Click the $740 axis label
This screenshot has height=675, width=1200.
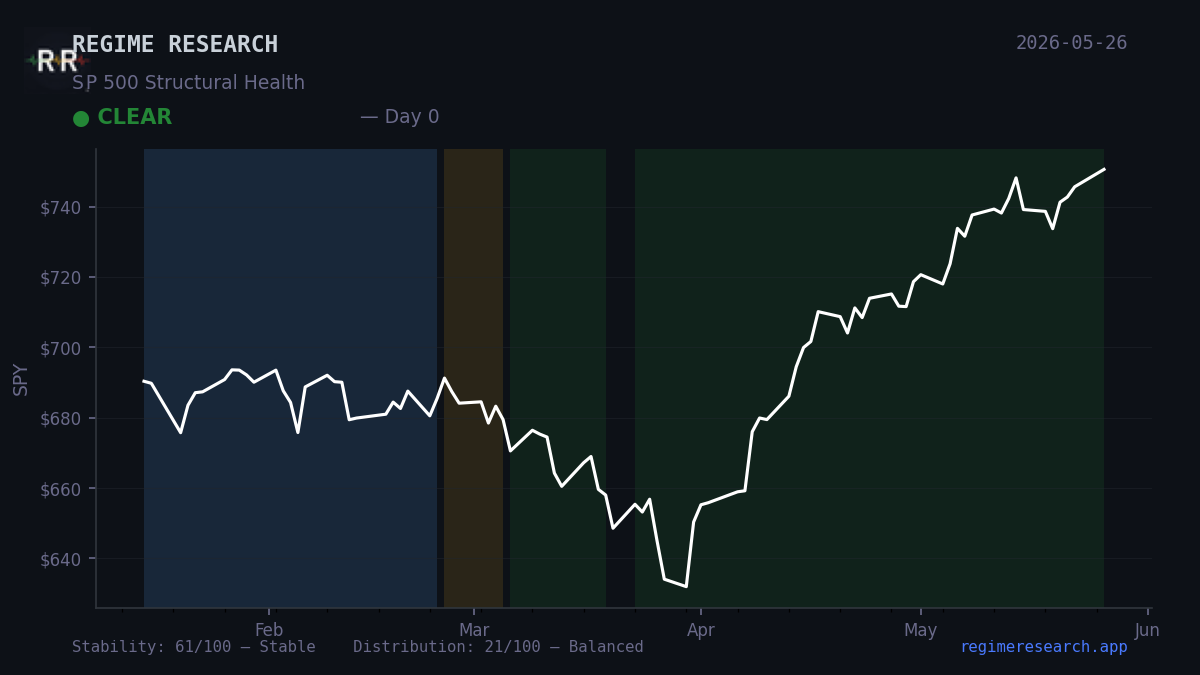tap(61, 207)
